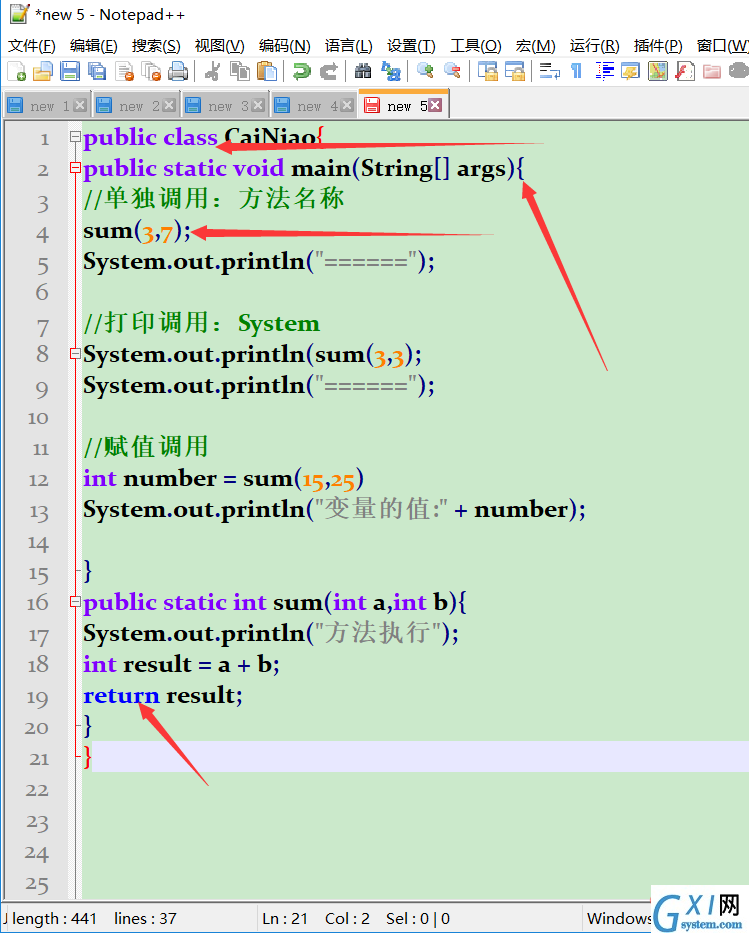This screenshot has height=933, width=749.
Task: Close the new 5 tab
Action: point(435,105)
